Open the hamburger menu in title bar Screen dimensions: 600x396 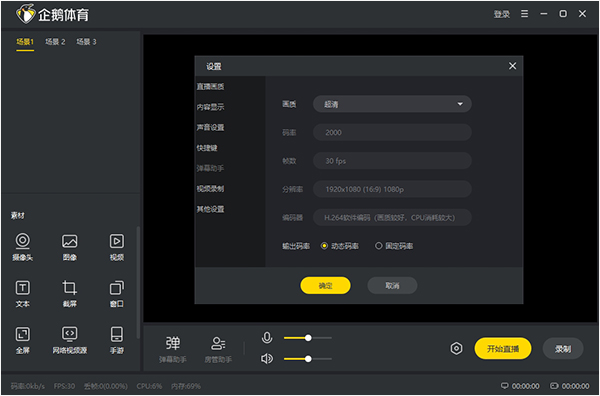[525, 14]
